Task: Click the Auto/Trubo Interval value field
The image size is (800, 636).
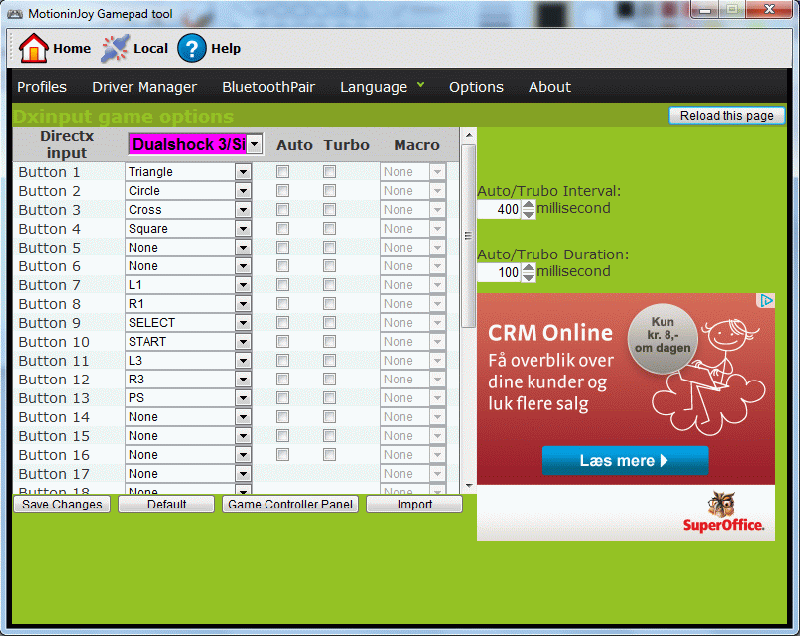Action: [499, 209]
